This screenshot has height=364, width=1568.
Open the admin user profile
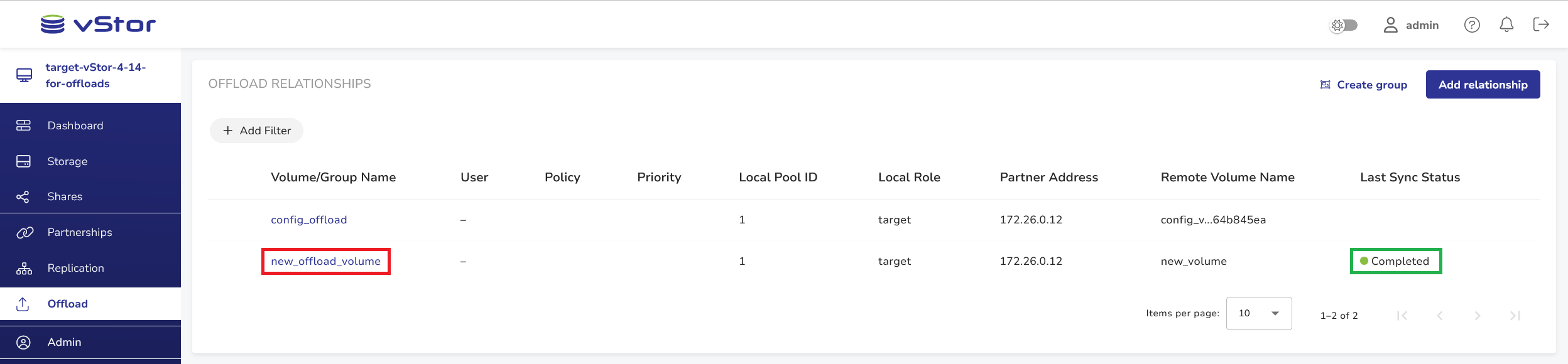(x=1411, y=25)
